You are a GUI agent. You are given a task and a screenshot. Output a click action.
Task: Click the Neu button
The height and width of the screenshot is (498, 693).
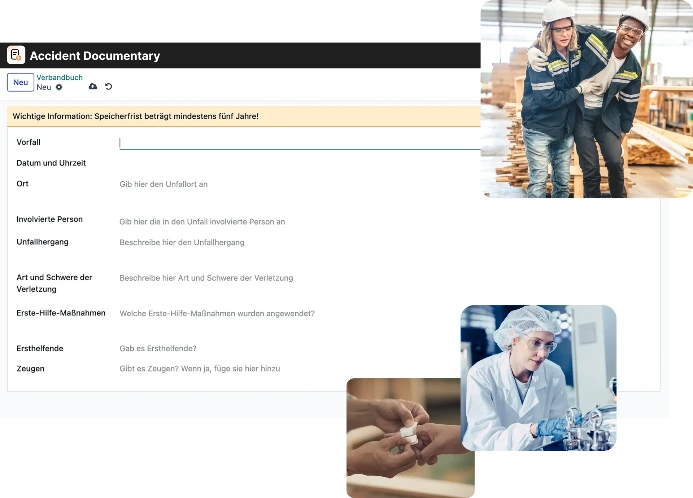pos(20,83)
